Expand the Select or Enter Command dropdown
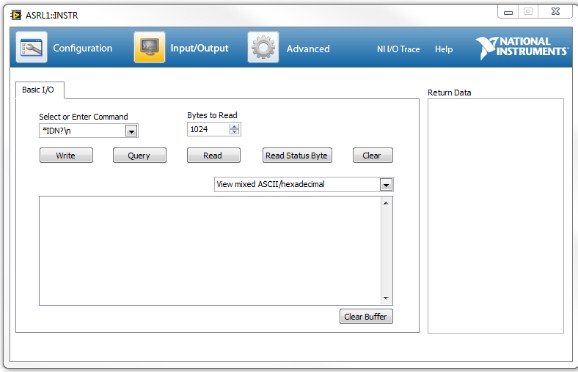 click(x=131, y=131)
